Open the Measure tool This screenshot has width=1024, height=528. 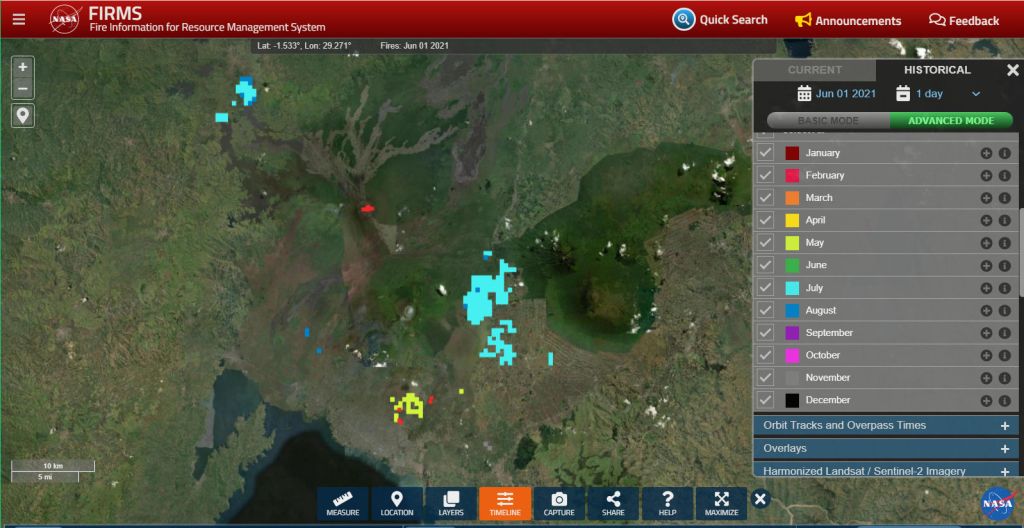[x=342, y=503]
